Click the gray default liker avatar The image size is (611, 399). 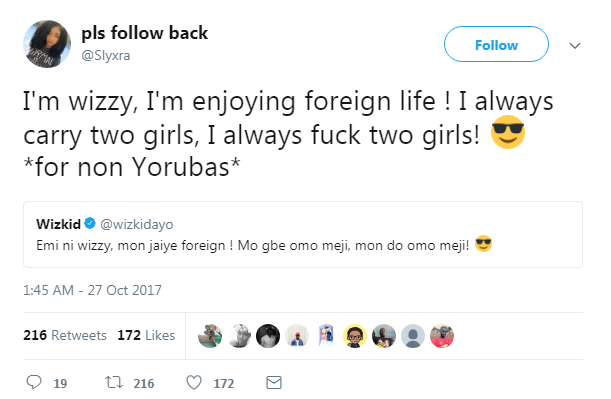coord(413,335)
